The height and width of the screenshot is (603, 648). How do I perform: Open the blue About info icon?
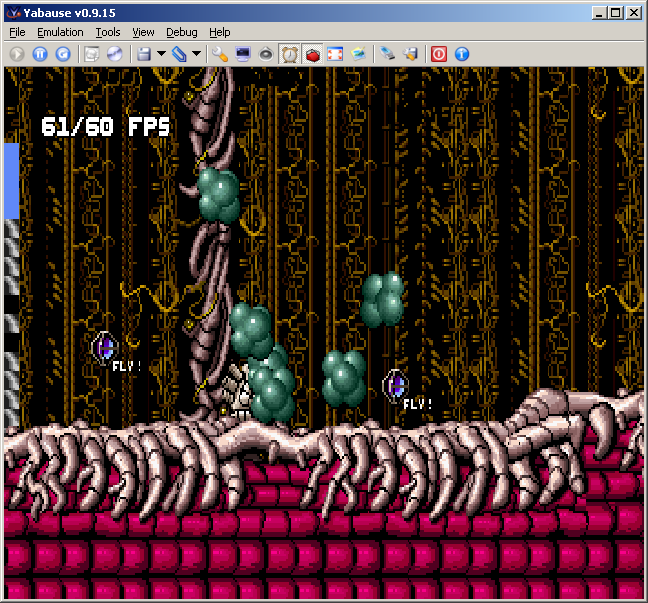point(462,54)
